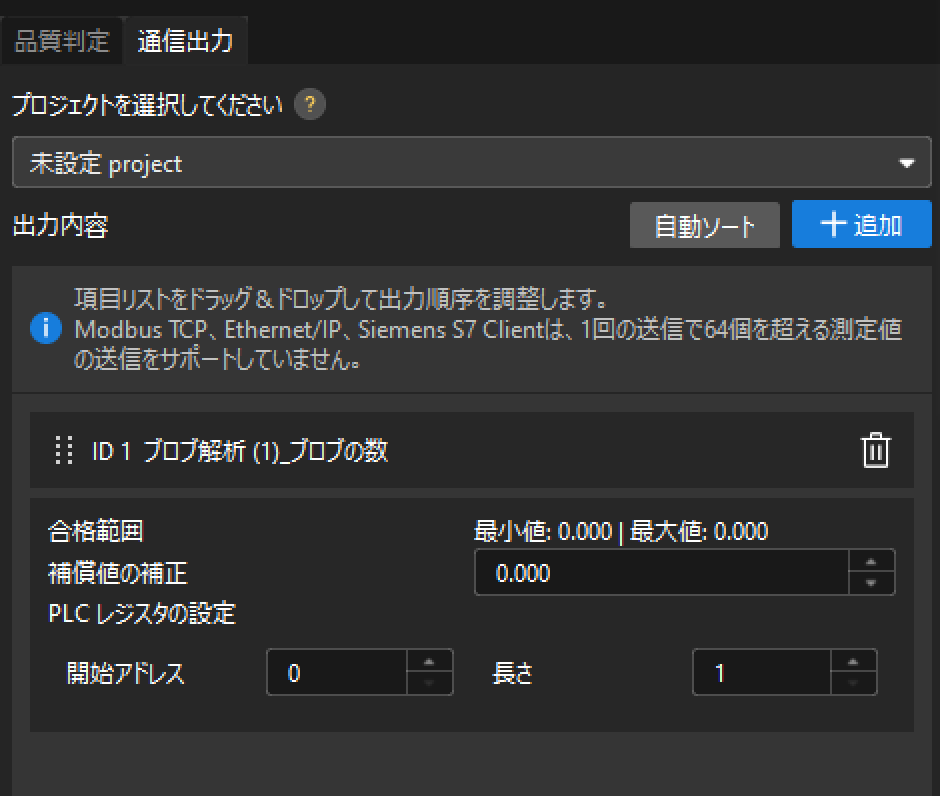
Task: Decrease the 長さ value
Action: point(853,683)
